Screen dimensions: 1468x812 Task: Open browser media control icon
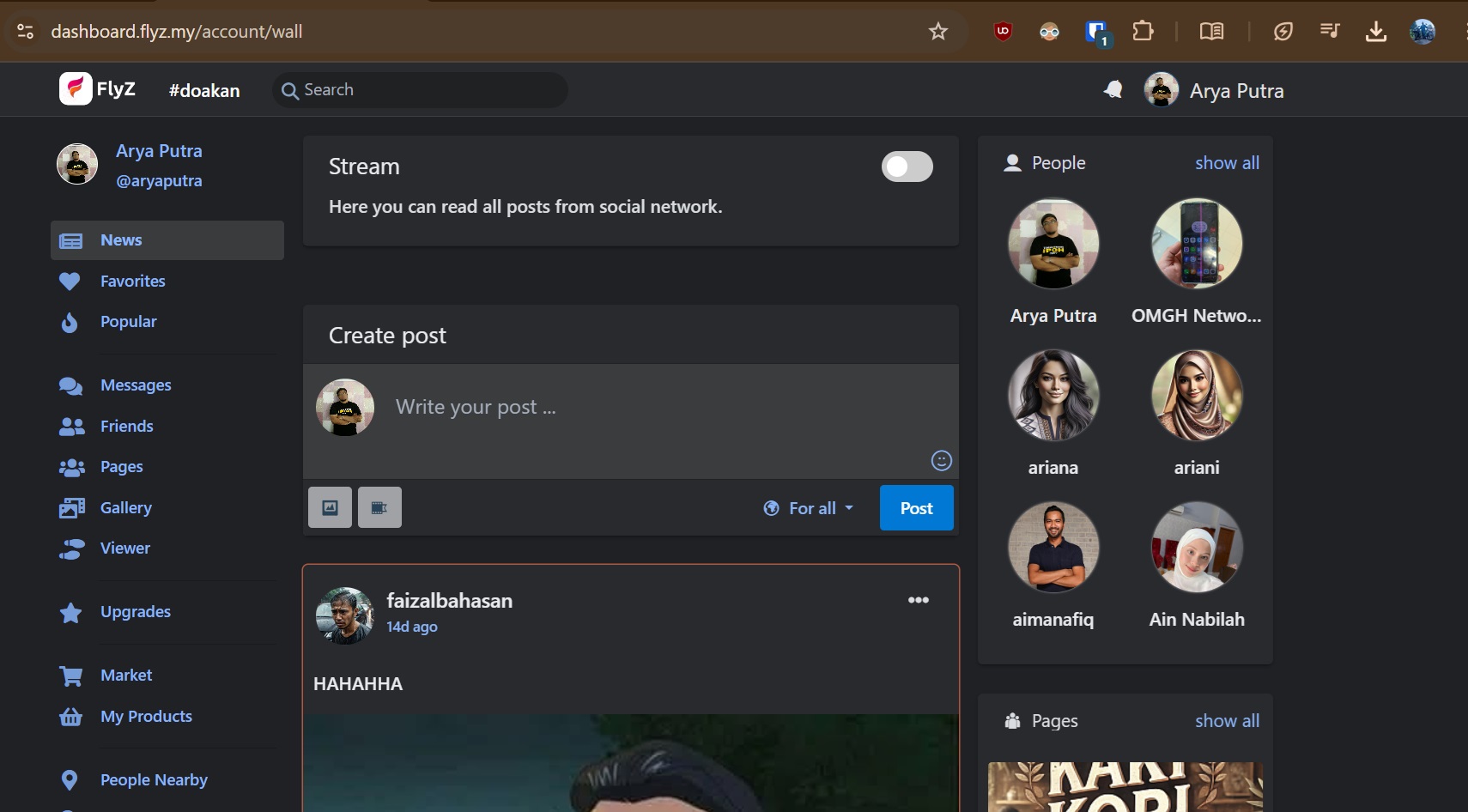1330,32
